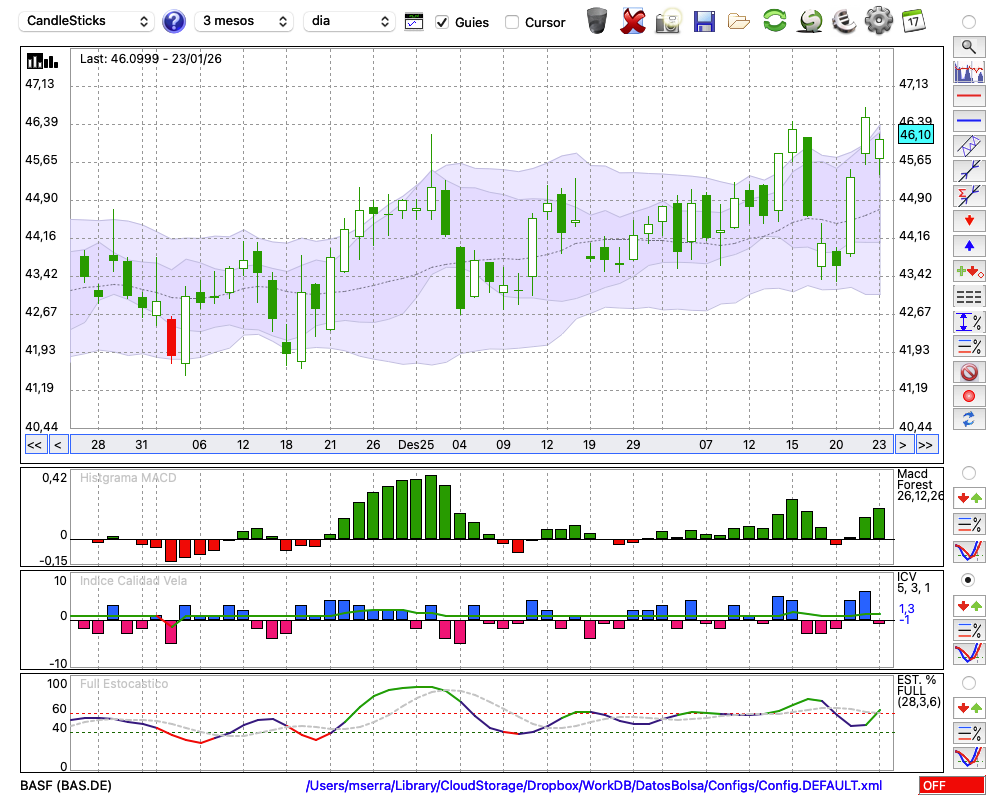Open the CandleSticks chart type dropdown
Image resolution: width=1000 pixels, height=800 pixels.
click(88, 21)
